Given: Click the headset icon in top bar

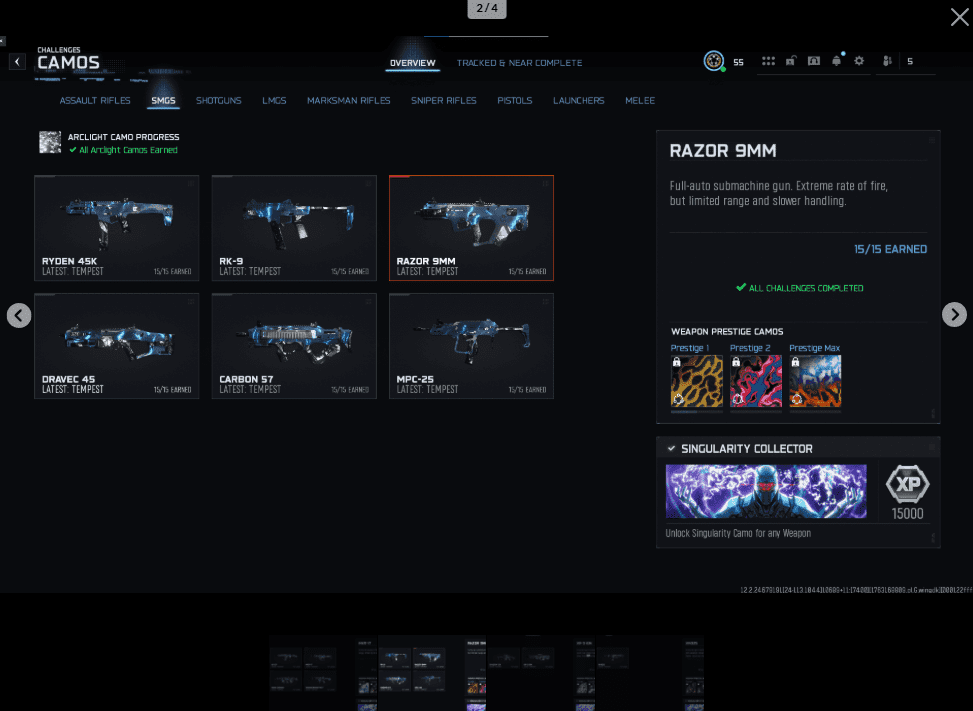Looking at the screenshot, I should pos(813,61).
